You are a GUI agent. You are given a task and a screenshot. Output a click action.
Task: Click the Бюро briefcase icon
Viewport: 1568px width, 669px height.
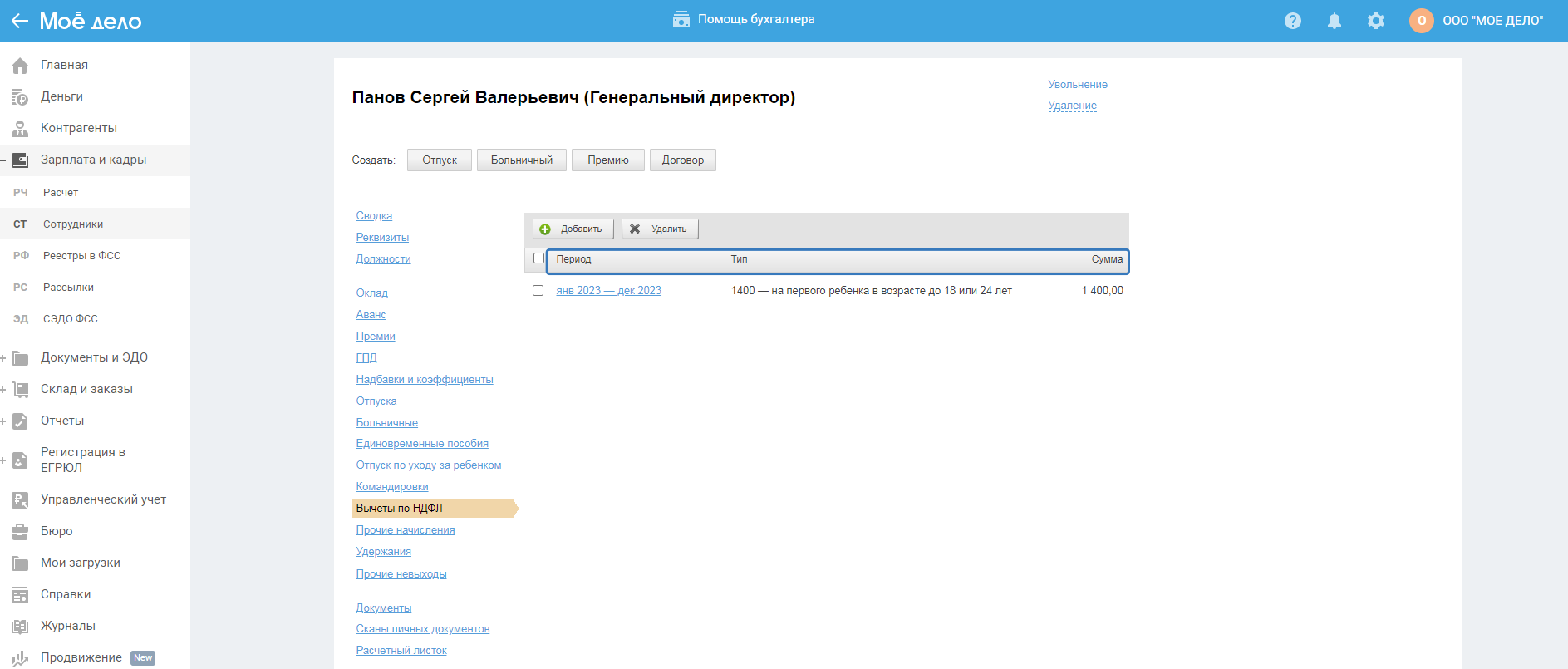[x=20, y=532]
